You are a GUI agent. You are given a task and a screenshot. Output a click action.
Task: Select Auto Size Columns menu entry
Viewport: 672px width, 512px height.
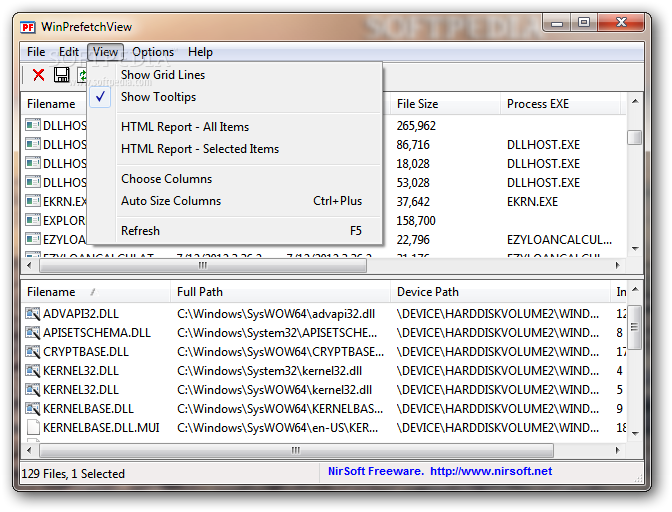click(235, 201)
